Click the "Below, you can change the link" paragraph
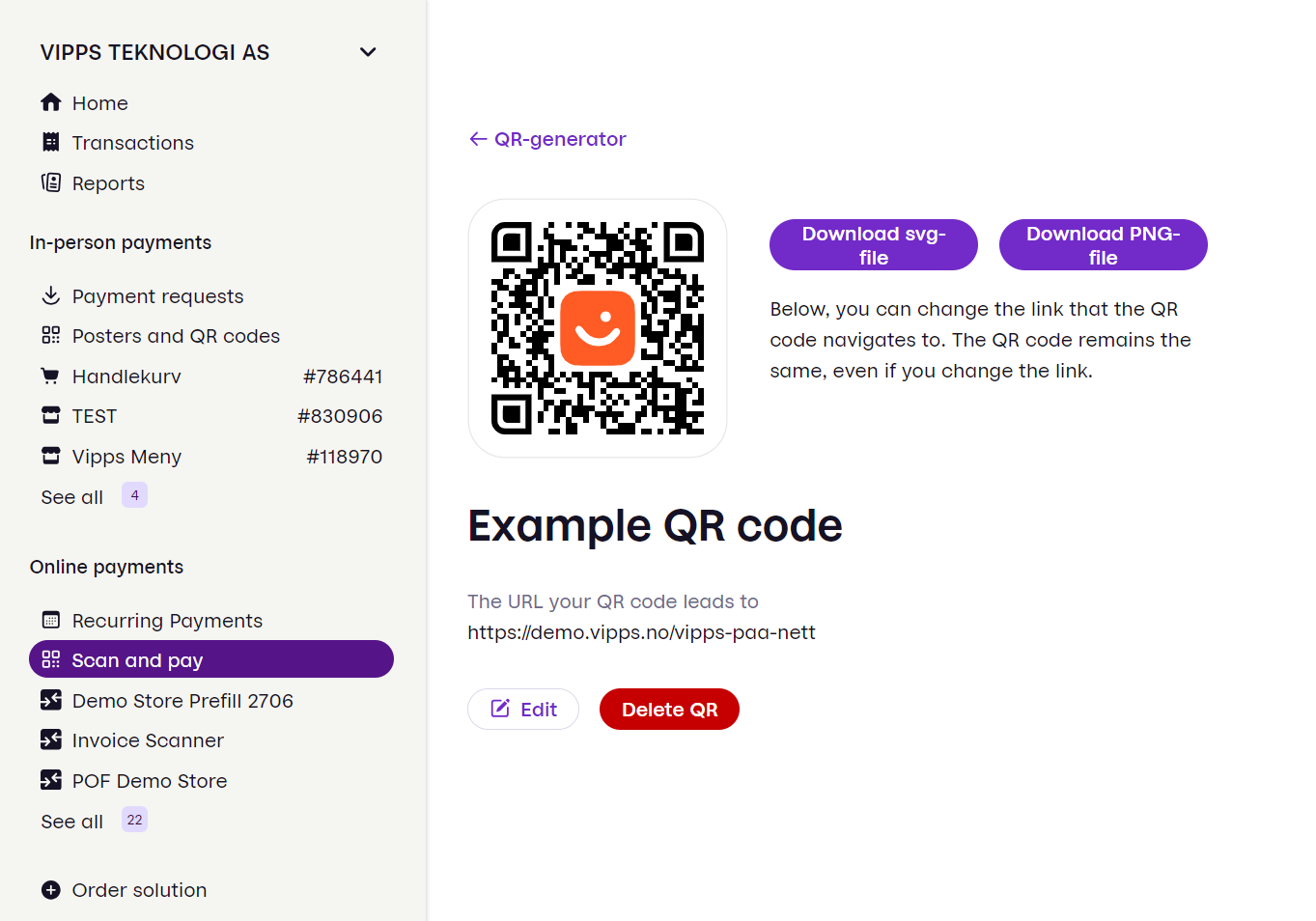Viewport: 1316px width, 921px height. point(980,340)
